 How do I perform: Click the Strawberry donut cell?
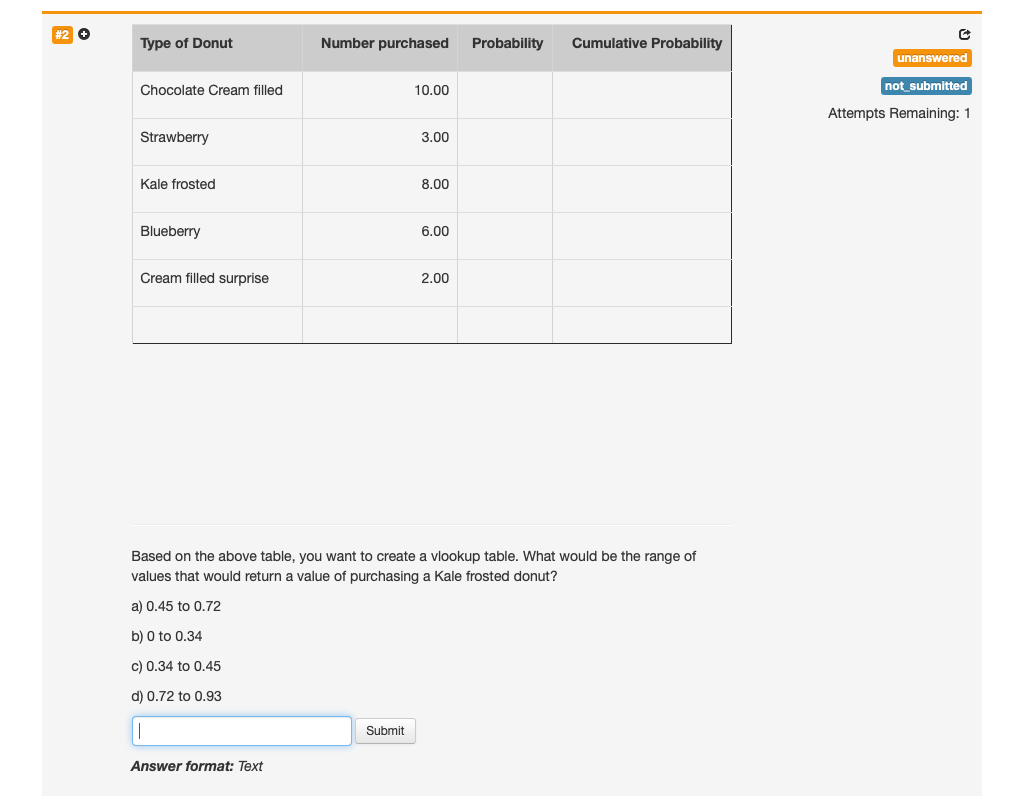coord(174,137)
